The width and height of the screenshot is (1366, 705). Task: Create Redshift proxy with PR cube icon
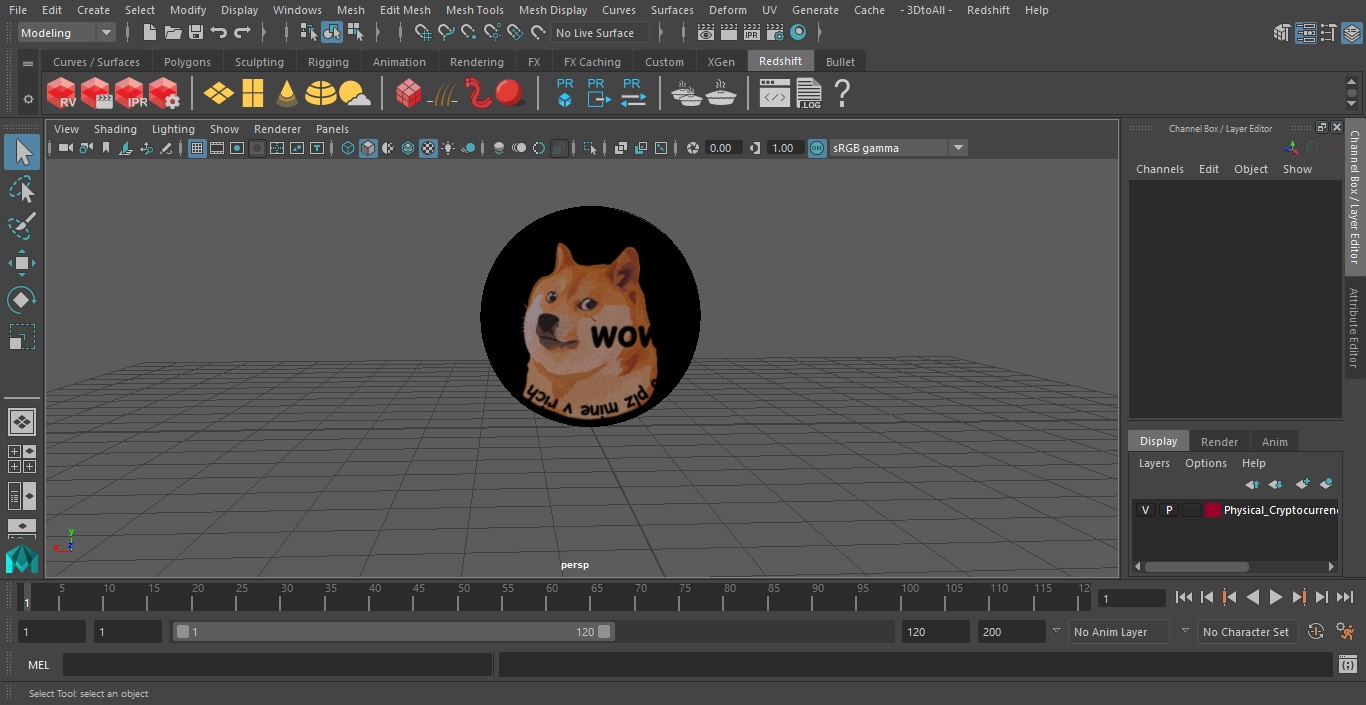point(565,93)
